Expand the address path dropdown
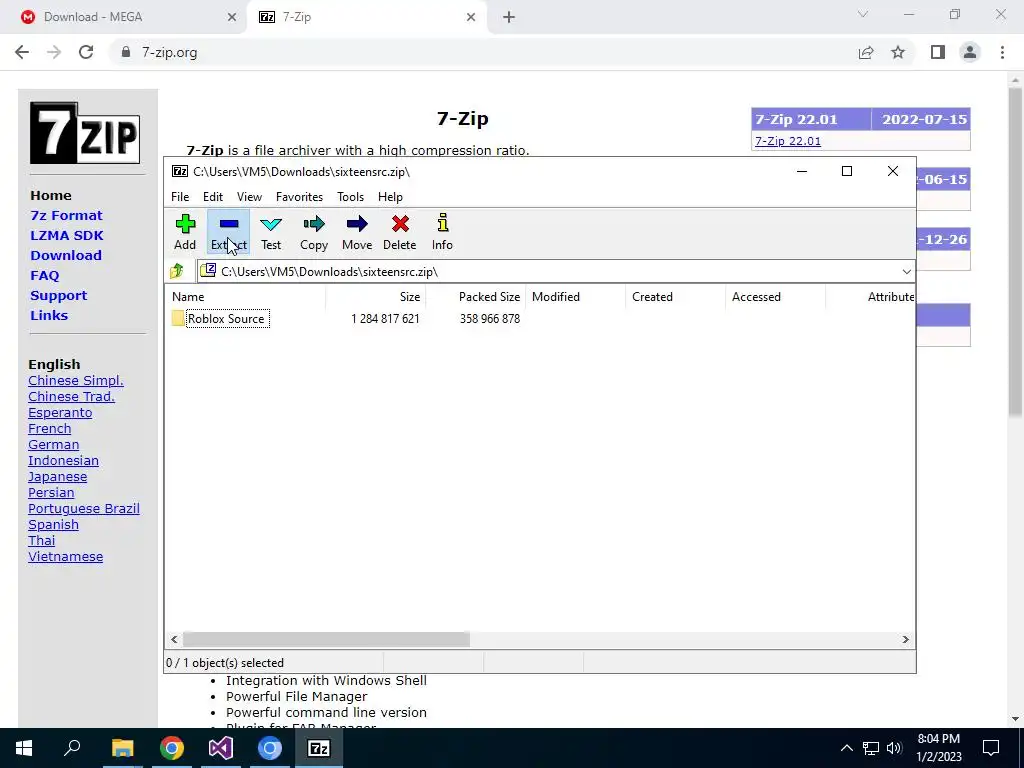 point(906,272)
